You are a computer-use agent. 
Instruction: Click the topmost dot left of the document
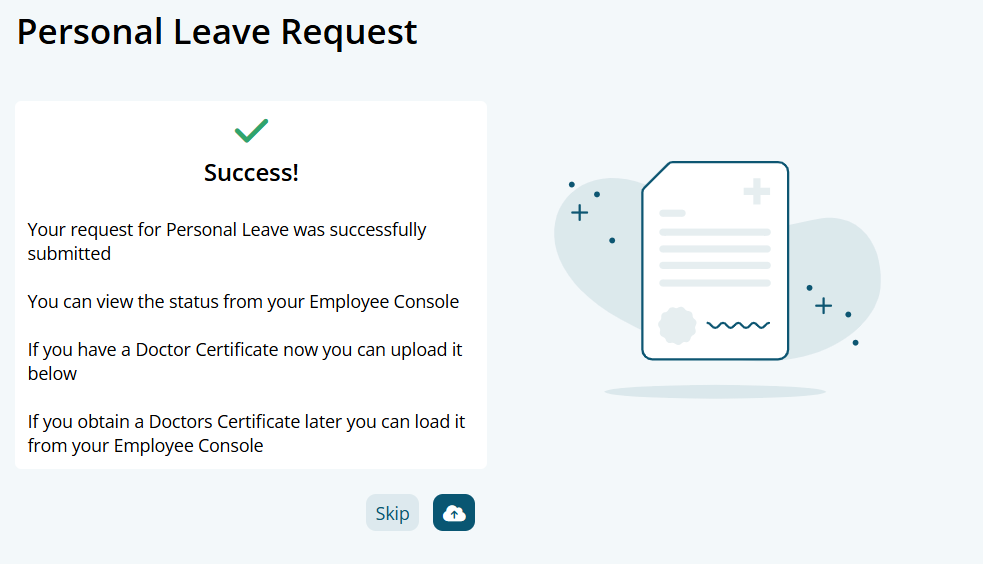572,184
